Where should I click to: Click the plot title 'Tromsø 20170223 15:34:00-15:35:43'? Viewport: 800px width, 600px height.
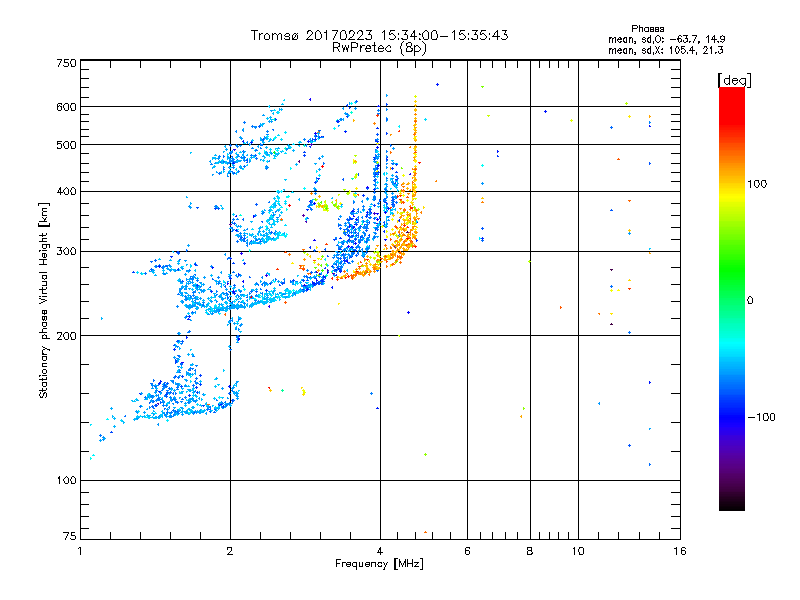[379, 35]
